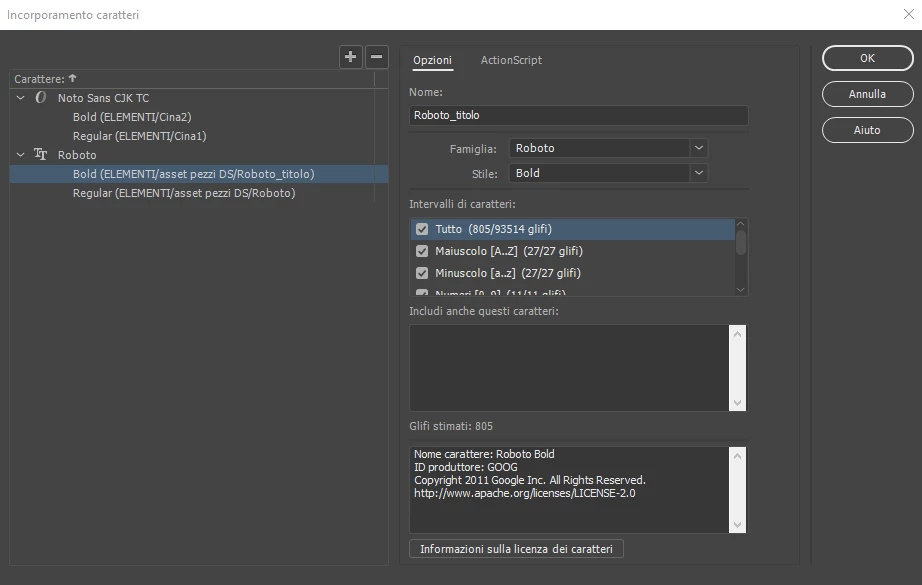
Task: Click the sort arrow next to Carattere
Action: (72, 78)
